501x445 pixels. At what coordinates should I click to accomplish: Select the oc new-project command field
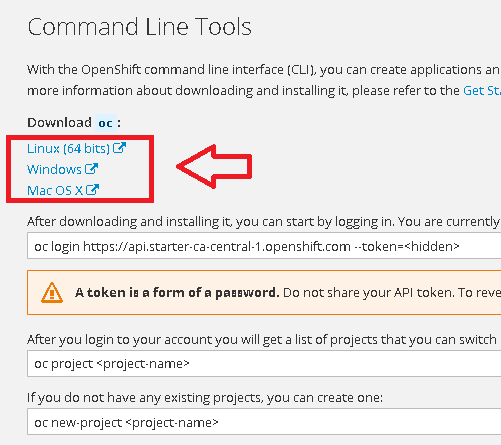(x=264, y=422)
